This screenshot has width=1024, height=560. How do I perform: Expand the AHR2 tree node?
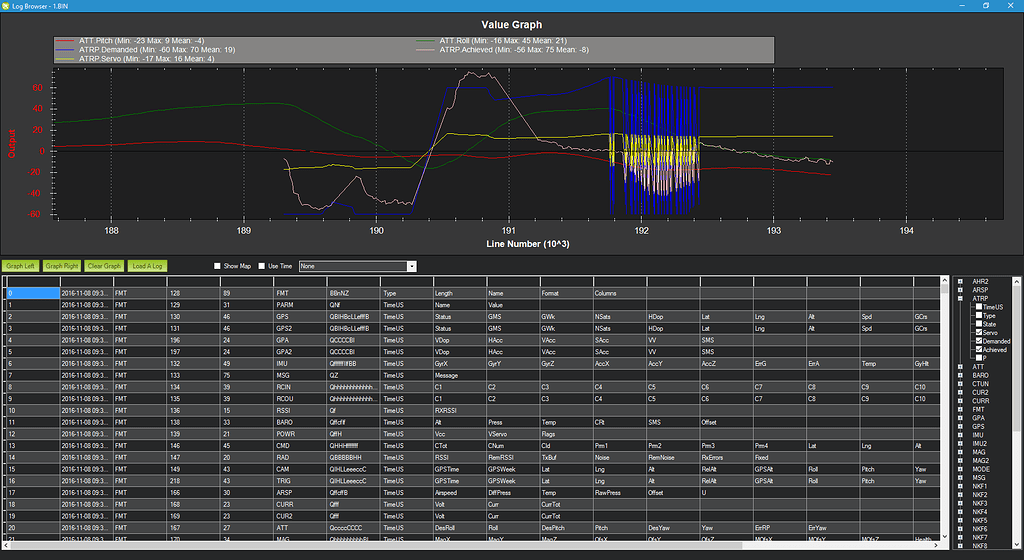960,281
